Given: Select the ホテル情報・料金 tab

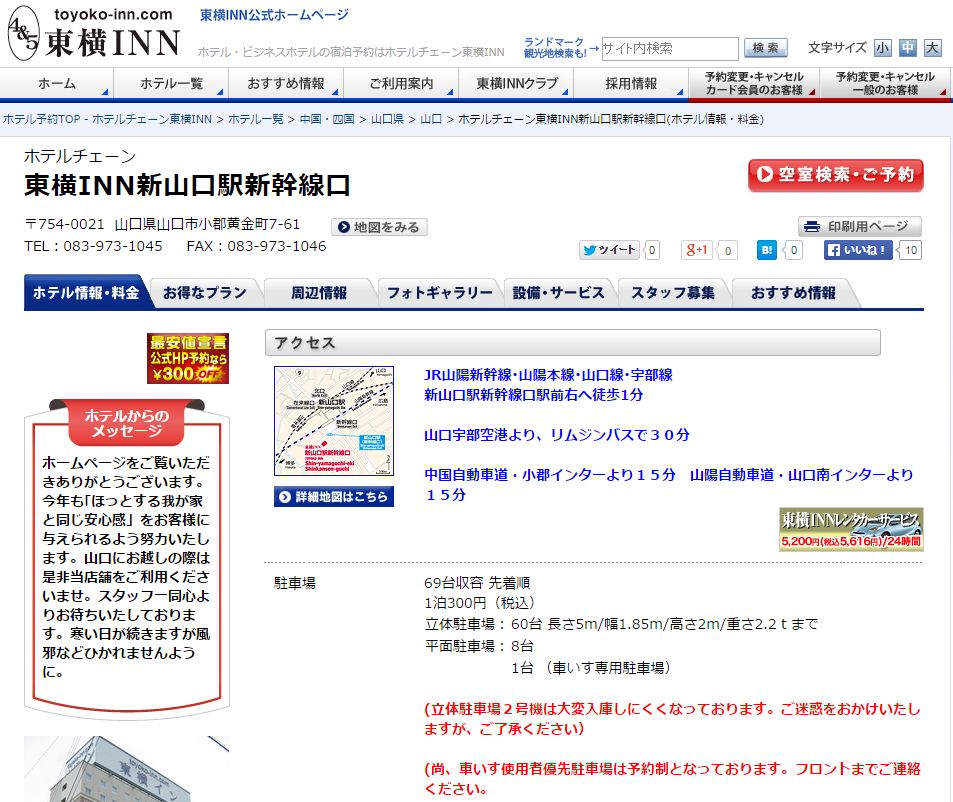Looking at the screenshot, I should coord(86,292).
